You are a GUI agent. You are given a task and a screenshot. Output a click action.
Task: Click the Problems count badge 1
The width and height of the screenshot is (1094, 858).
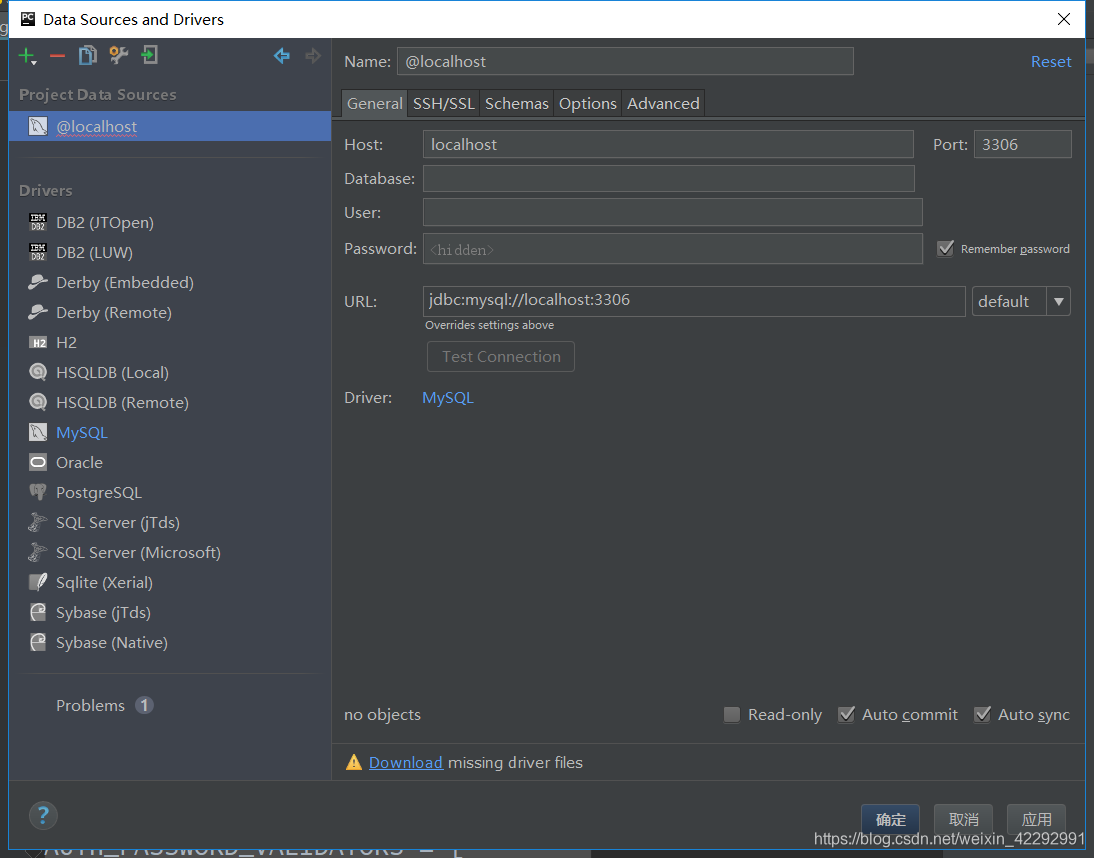point(144,705)
